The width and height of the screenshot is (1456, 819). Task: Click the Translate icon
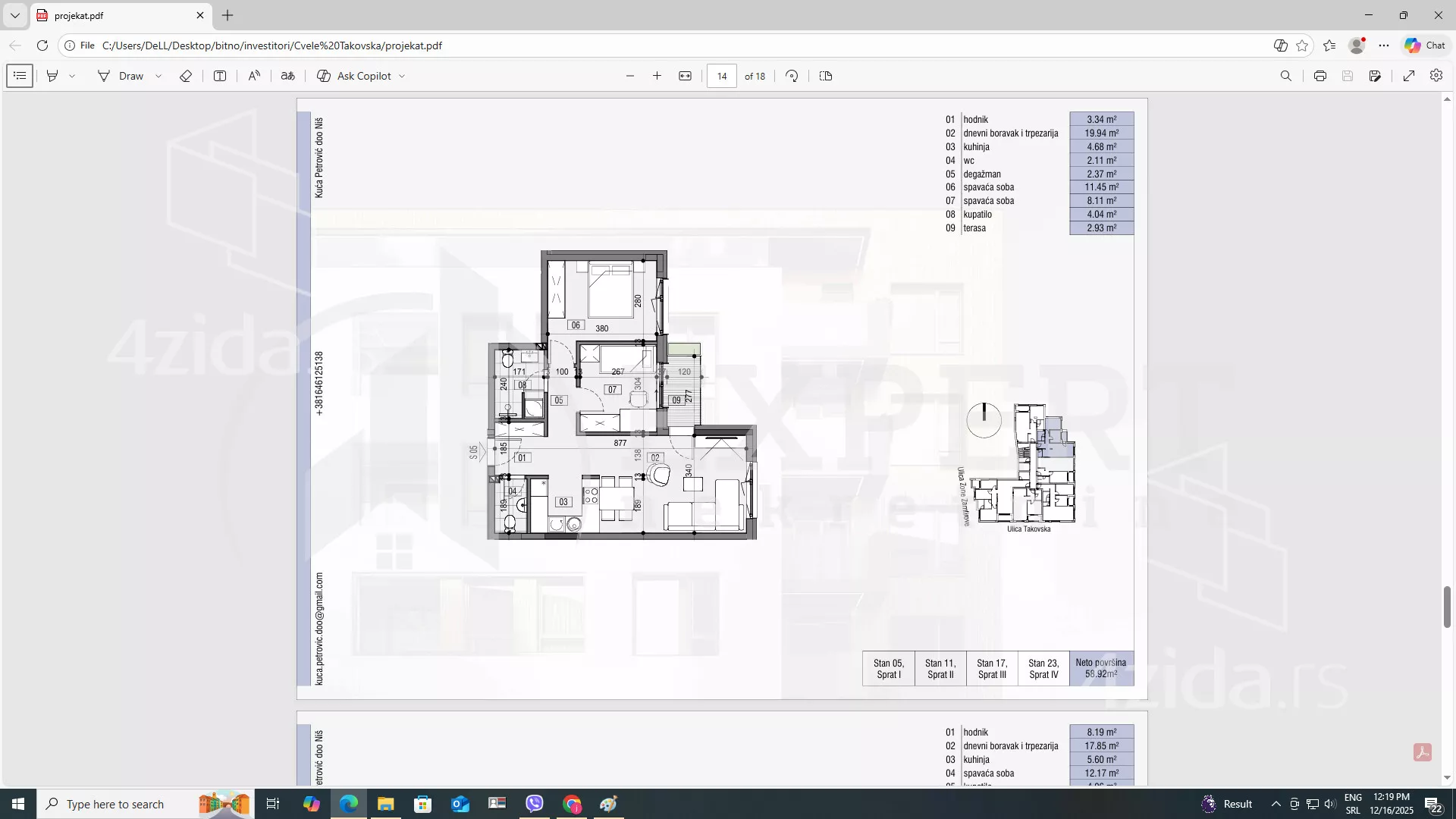287,76
